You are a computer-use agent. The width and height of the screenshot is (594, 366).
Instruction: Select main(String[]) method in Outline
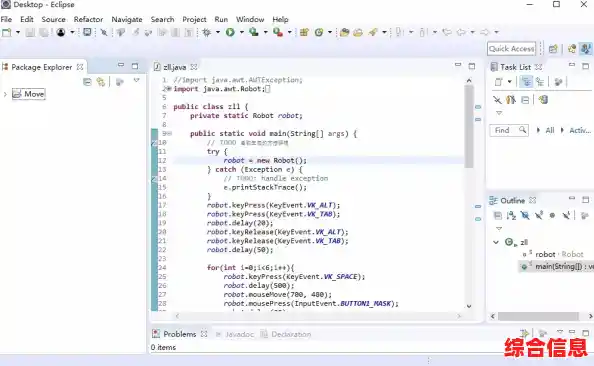(557, 267)
